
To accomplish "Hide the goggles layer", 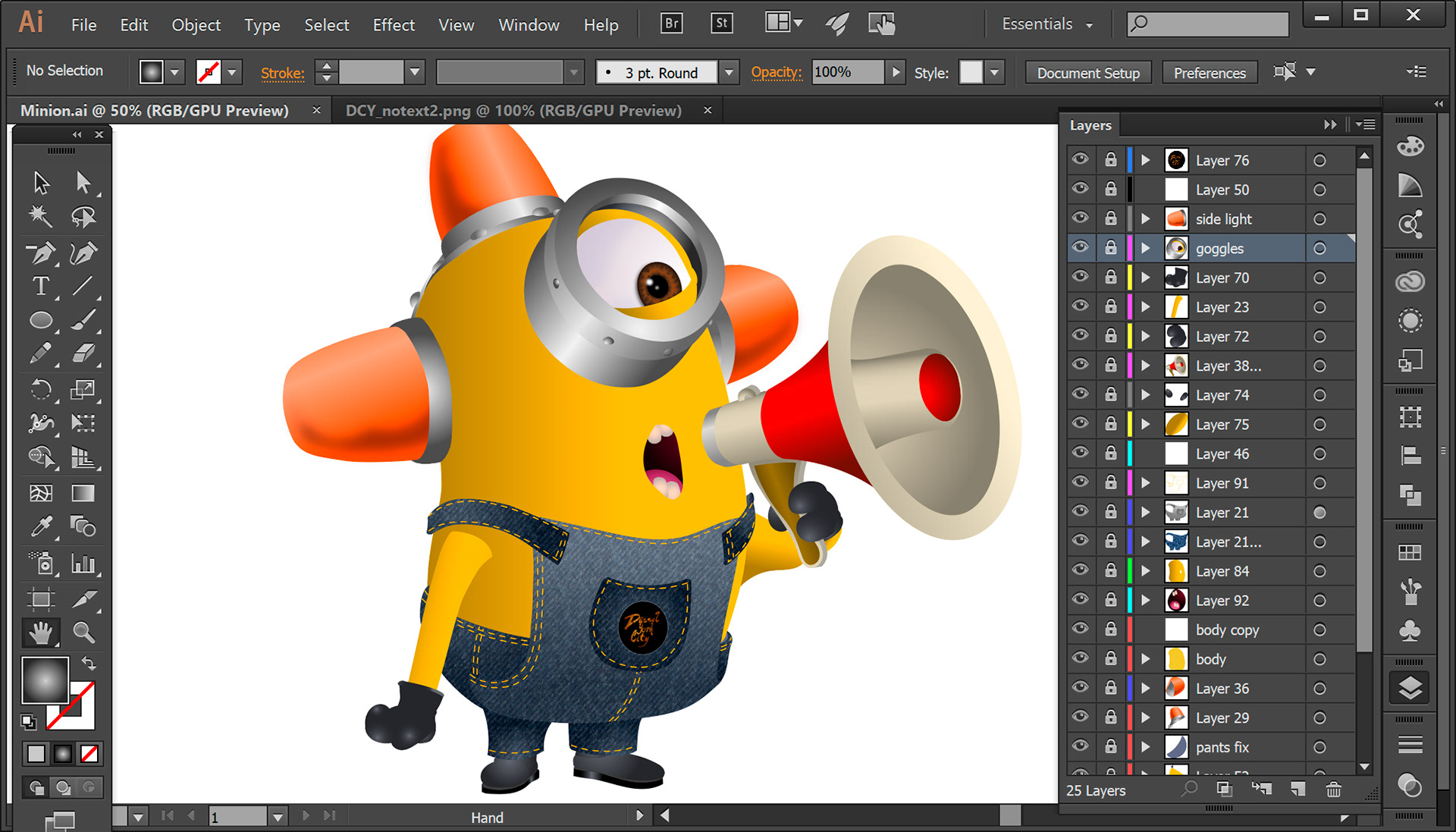I will pyautogui.click(x=1081, y=247).
